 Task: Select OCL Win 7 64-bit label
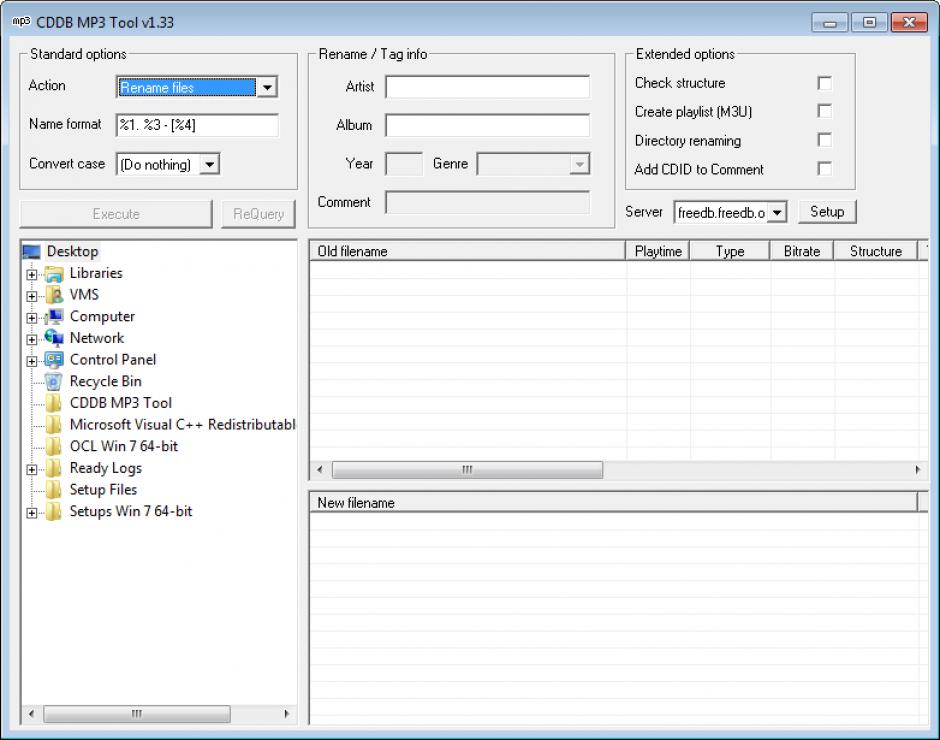[123, 446]
